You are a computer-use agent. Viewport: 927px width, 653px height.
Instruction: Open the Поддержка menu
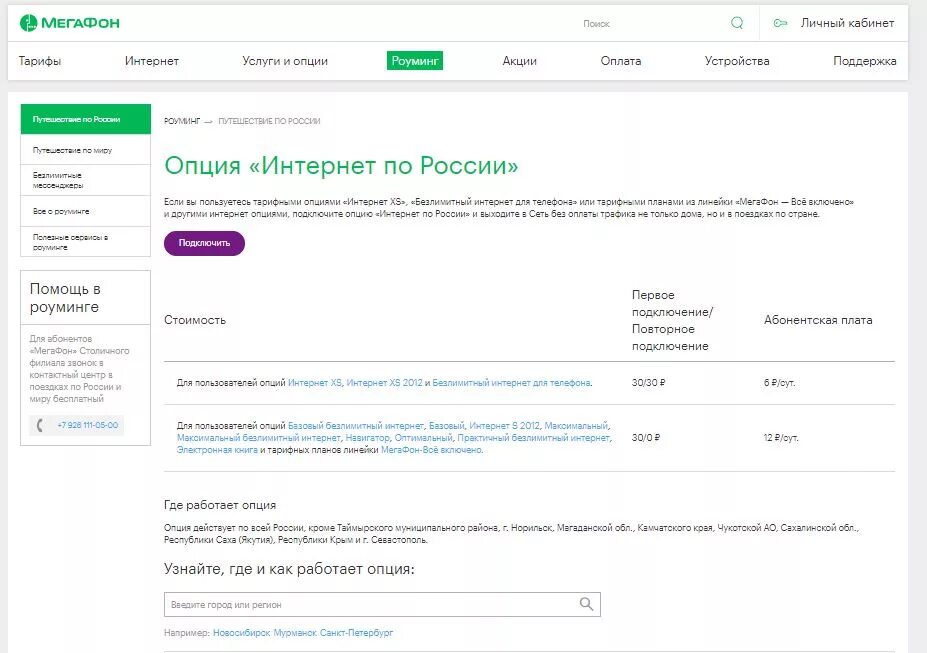point(864,61)
